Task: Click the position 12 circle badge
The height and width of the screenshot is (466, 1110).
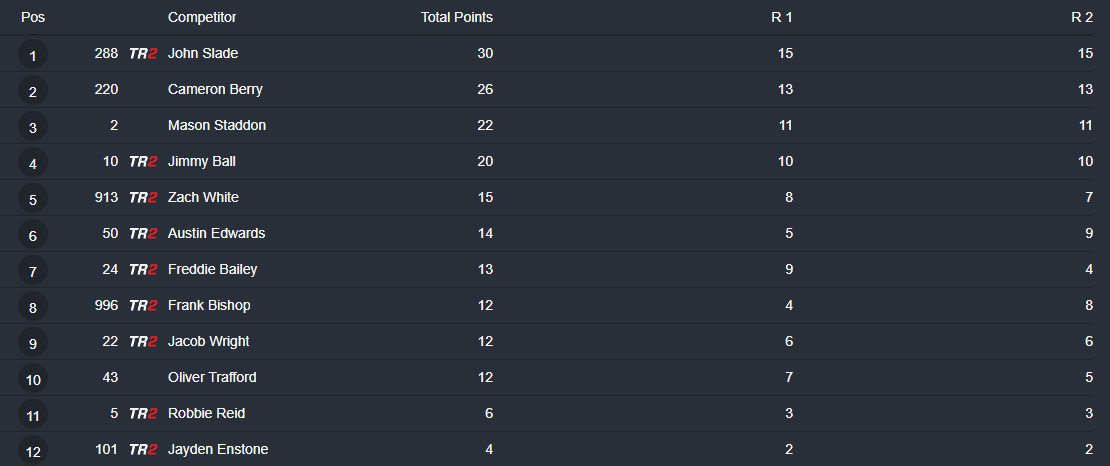Action: [x=33, y=451]
